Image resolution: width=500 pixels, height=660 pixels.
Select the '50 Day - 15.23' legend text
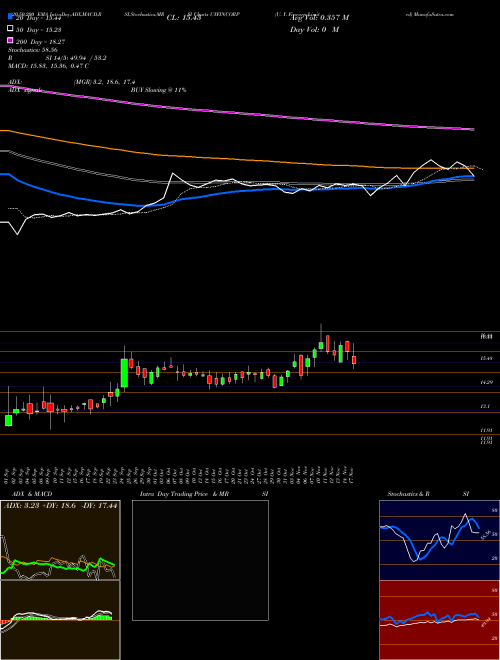point(40,30)
